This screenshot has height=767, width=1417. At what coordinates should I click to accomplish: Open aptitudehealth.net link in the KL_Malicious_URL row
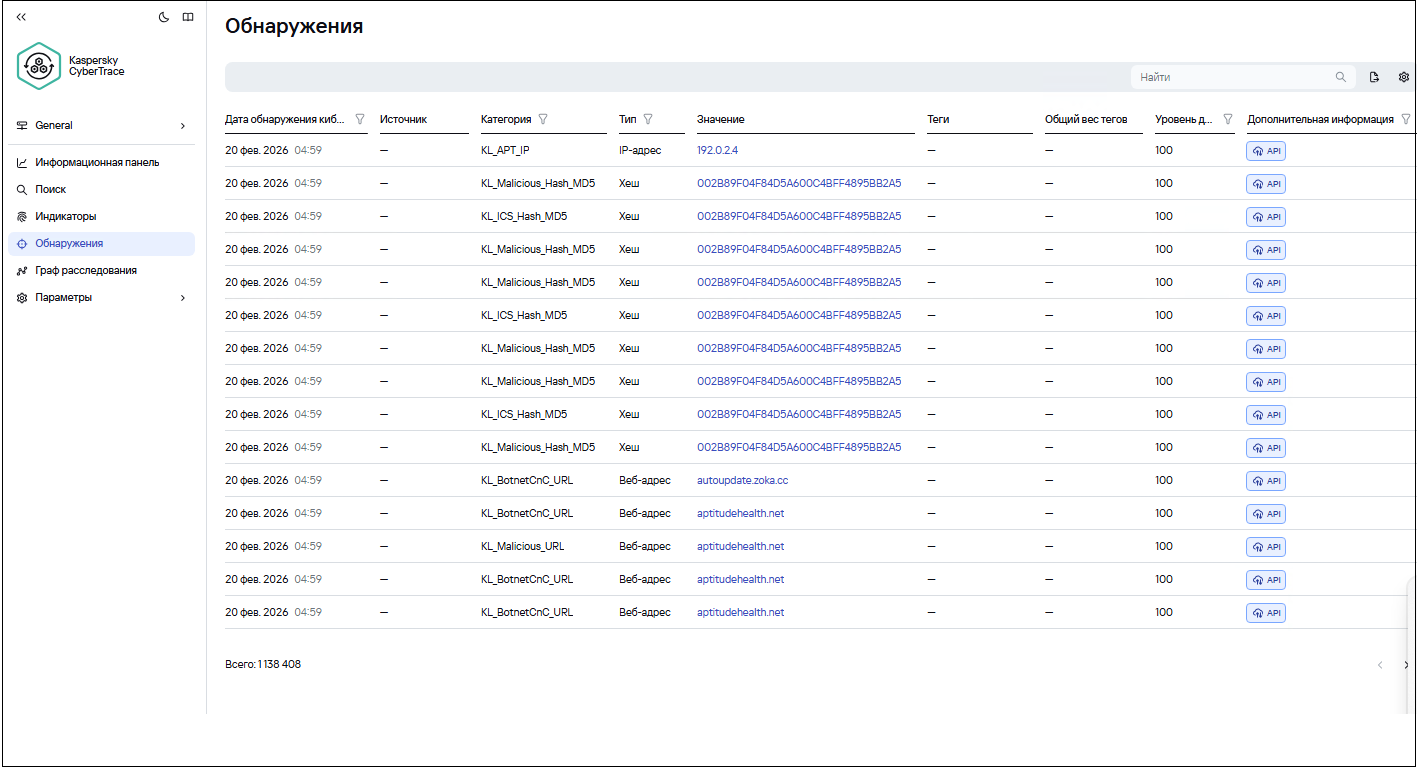tap(740, 546)
